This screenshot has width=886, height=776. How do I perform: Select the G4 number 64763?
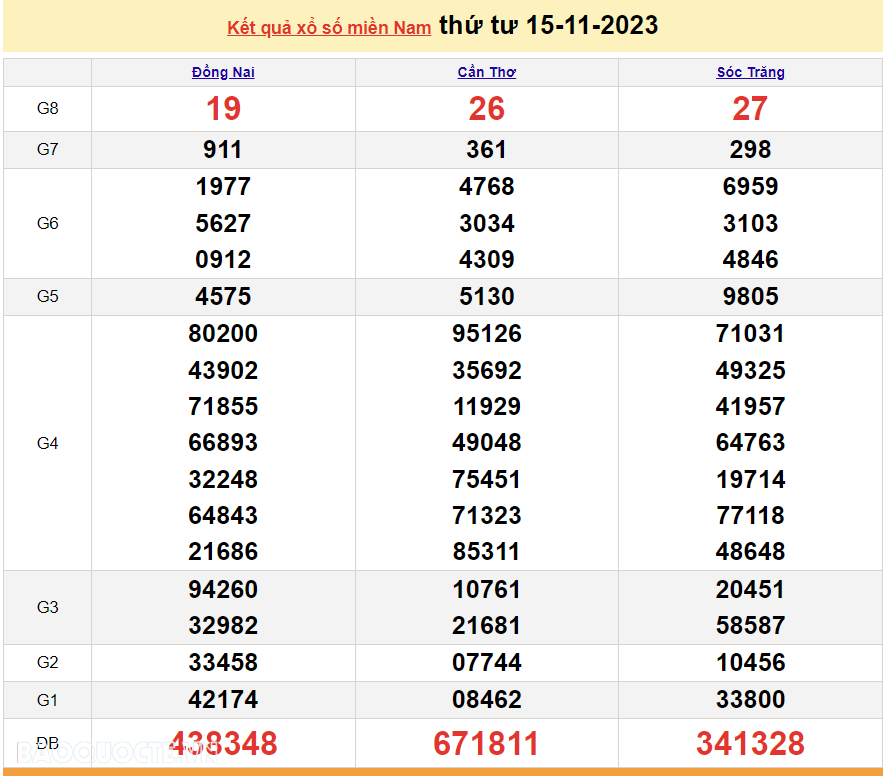tap(750, 443)
